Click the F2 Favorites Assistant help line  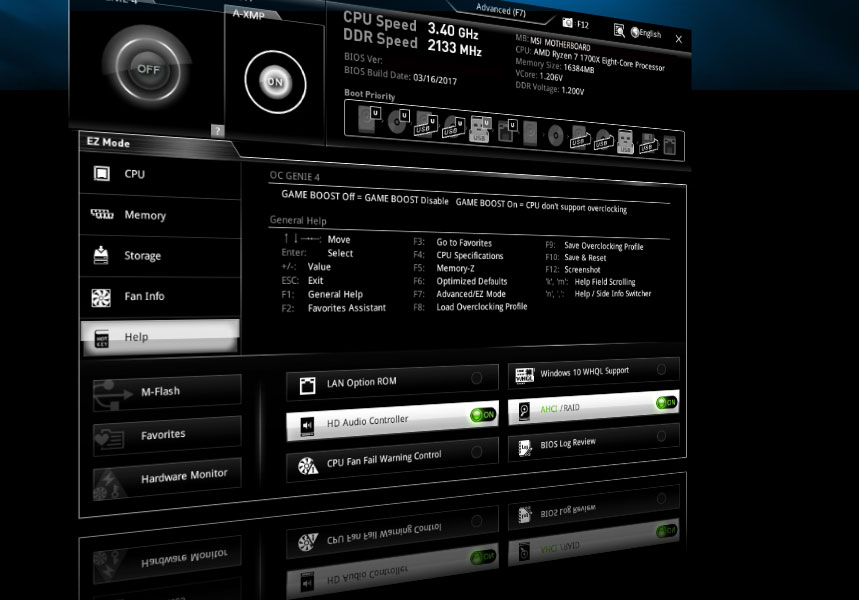pos(334,308)
